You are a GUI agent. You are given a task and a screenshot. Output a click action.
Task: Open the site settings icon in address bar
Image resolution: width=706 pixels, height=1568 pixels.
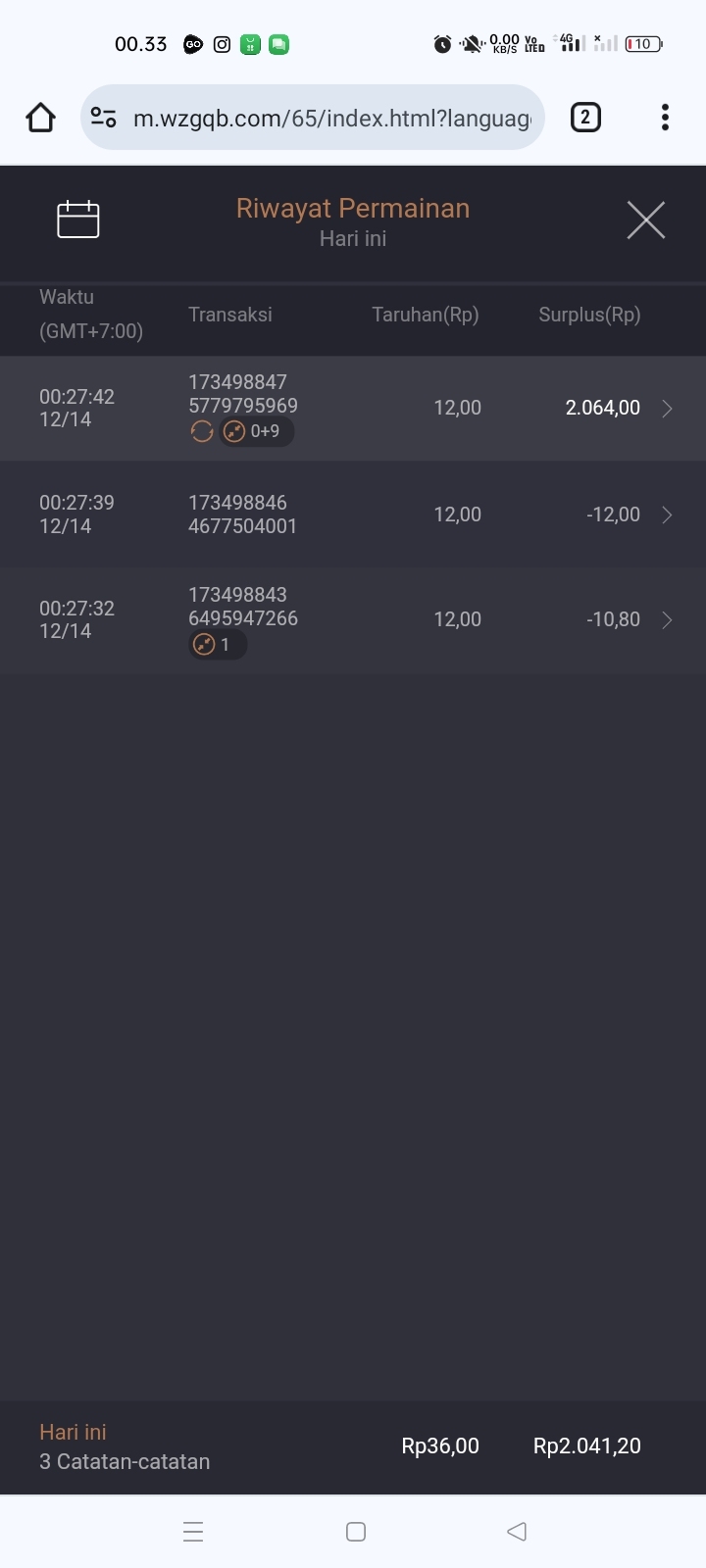104,118
